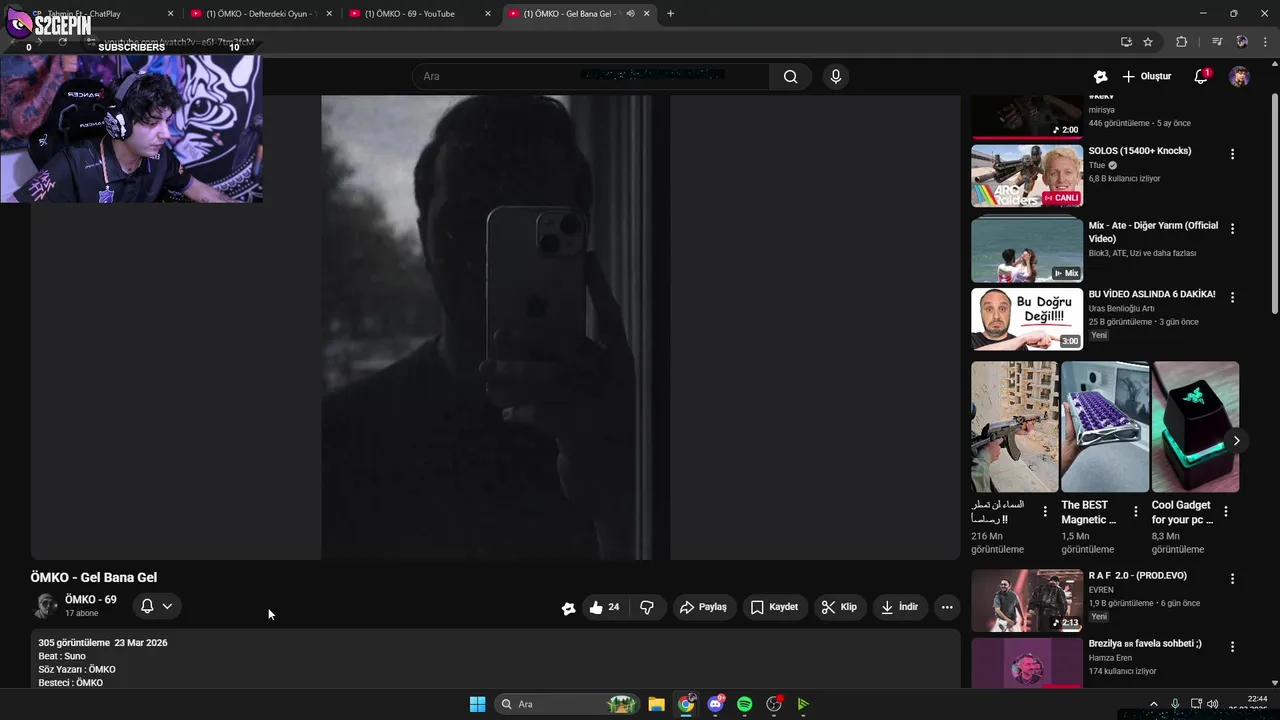The width and height of the screenshot is (1280, 720).
Task: Open a new browser tab
Action: 670,14
